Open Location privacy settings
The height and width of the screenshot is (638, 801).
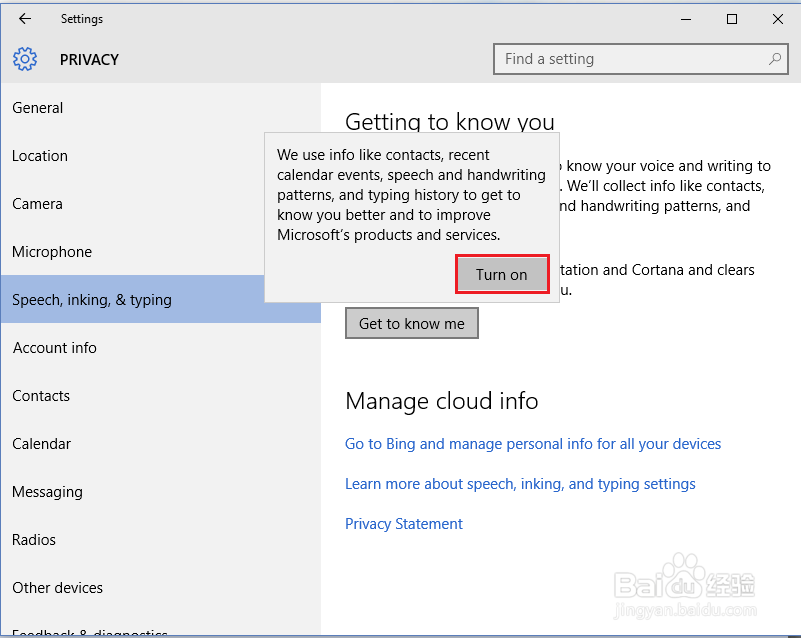coord(160,156)
